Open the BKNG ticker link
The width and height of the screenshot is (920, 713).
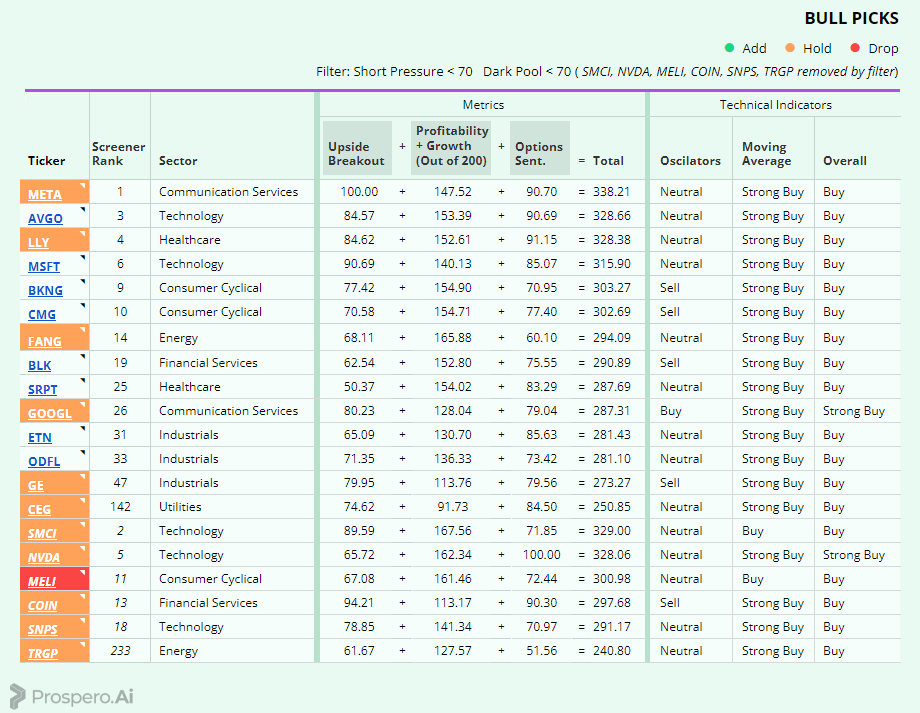[x=45, y=290]
